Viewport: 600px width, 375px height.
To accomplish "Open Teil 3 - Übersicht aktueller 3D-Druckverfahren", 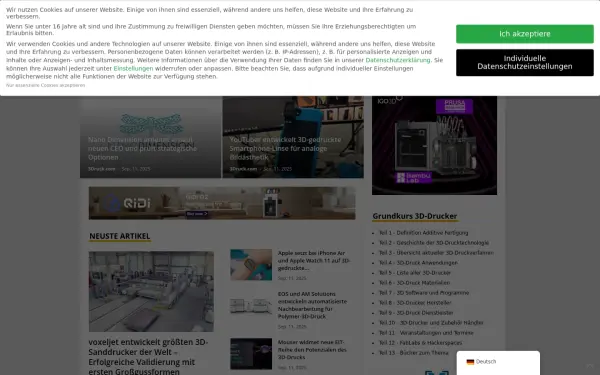I will click(436, 253).
